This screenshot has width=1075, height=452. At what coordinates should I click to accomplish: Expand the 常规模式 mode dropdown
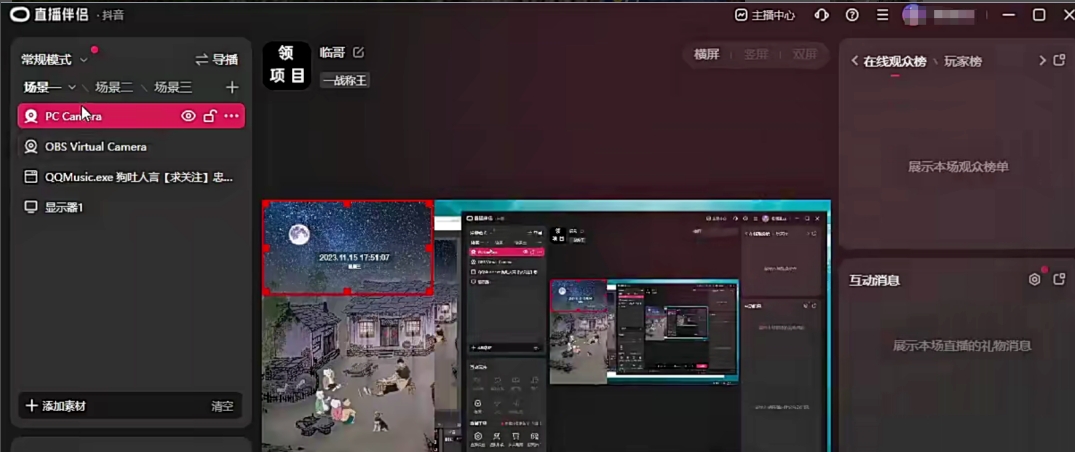(x=84, y=60)
